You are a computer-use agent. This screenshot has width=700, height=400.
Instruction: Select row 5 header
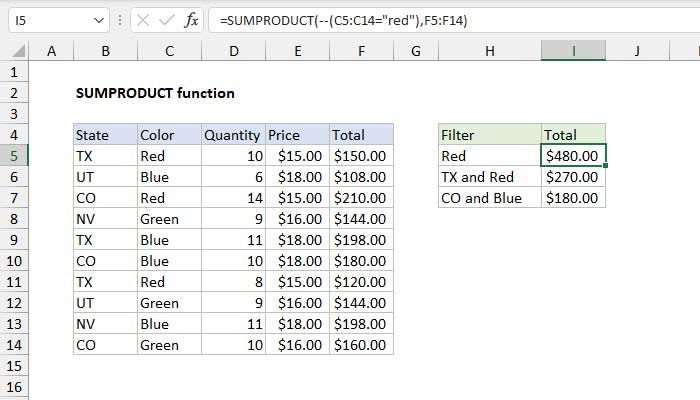click(x=14, y=156)
